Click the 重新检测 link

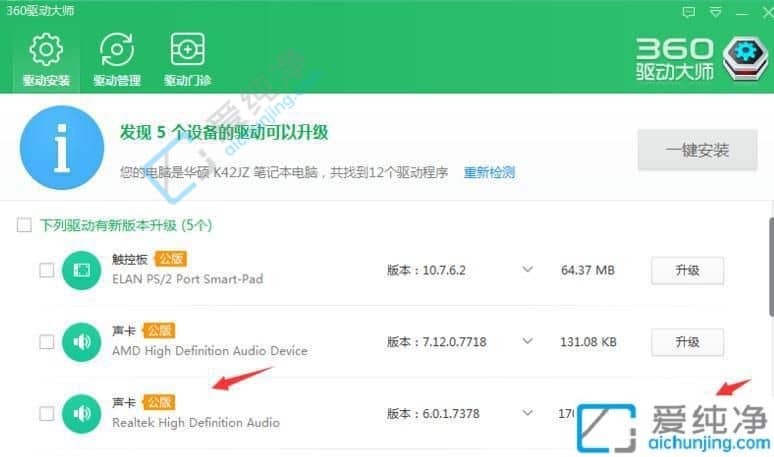click(x=489, y=172)
